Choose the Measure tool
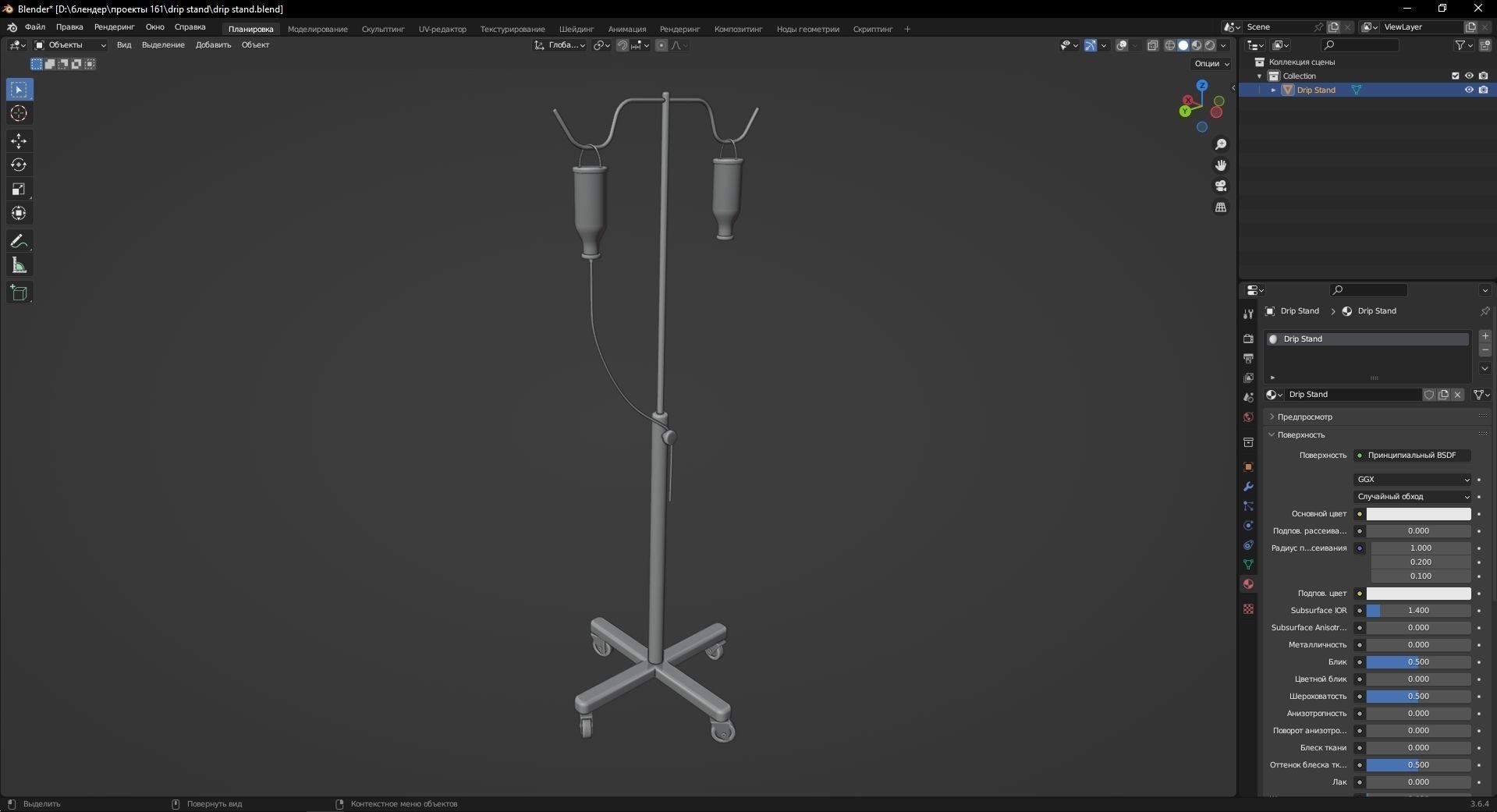 pos(19,266)
